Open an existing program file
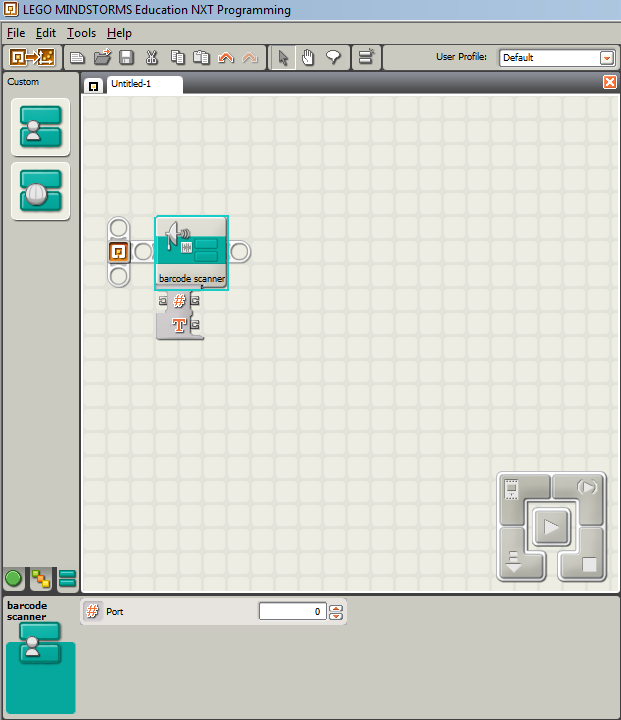This screenshot has height=720, width=621. 102,57
